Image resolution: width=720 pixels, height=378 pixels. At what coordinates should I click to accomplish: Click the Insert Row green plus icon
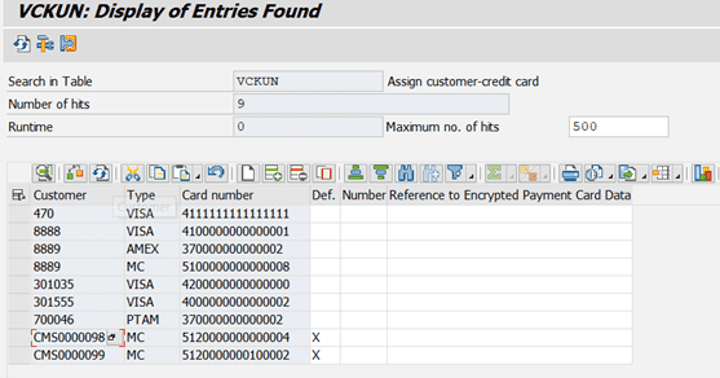pos(273,173)
